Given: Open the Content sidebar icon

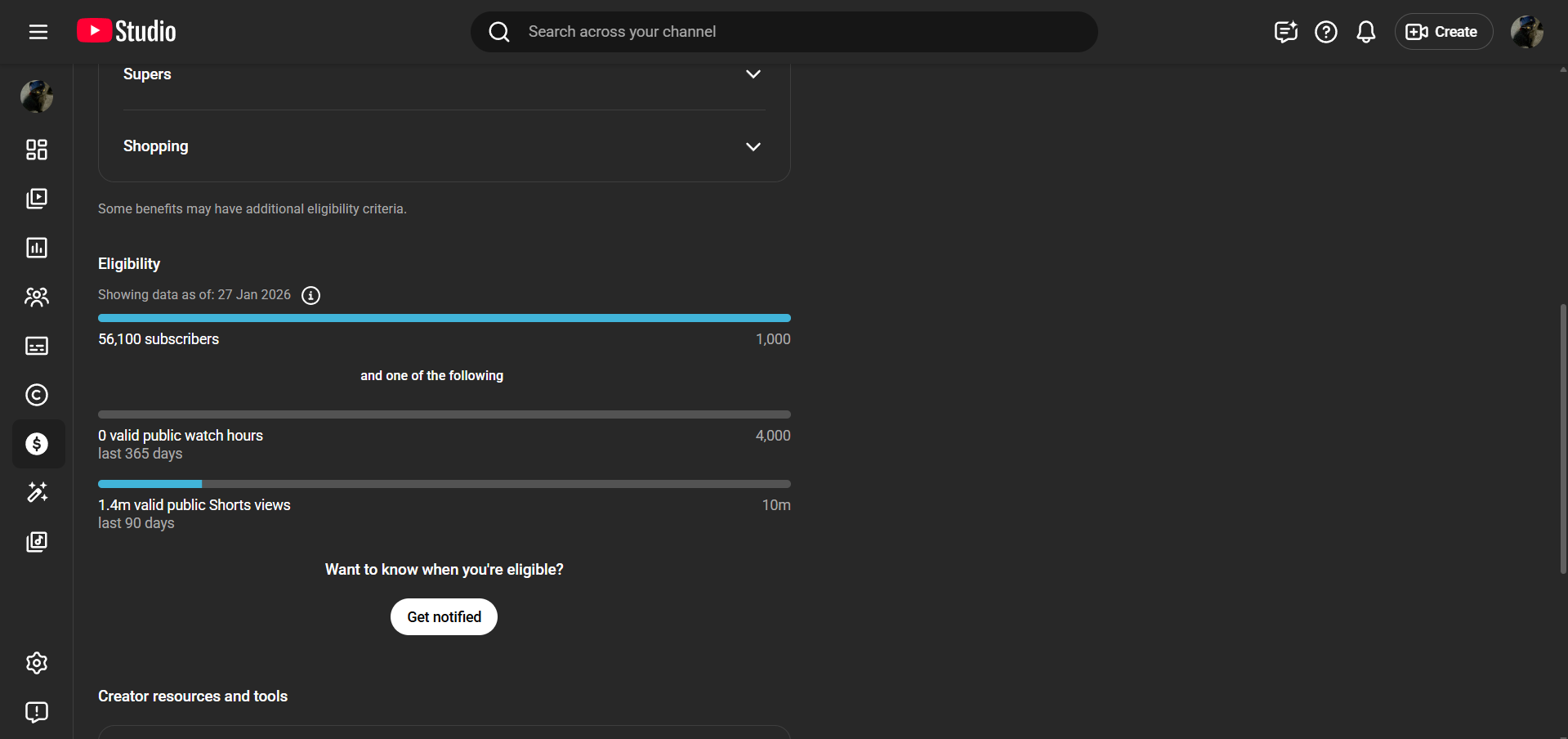Looking at the screenshot, I should pyautogui.click(x=37, y=199).
